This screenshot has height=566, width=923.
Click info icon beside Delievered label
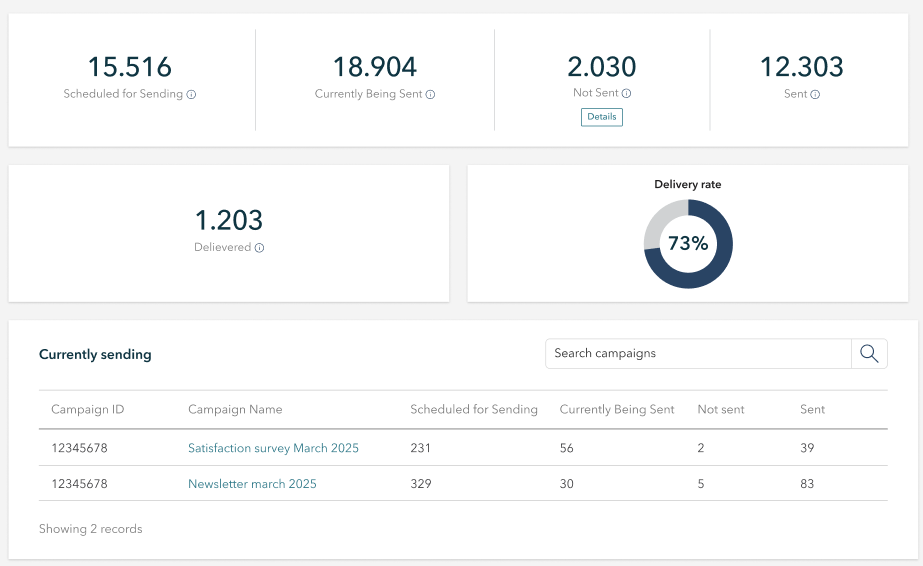coord(259,248)
